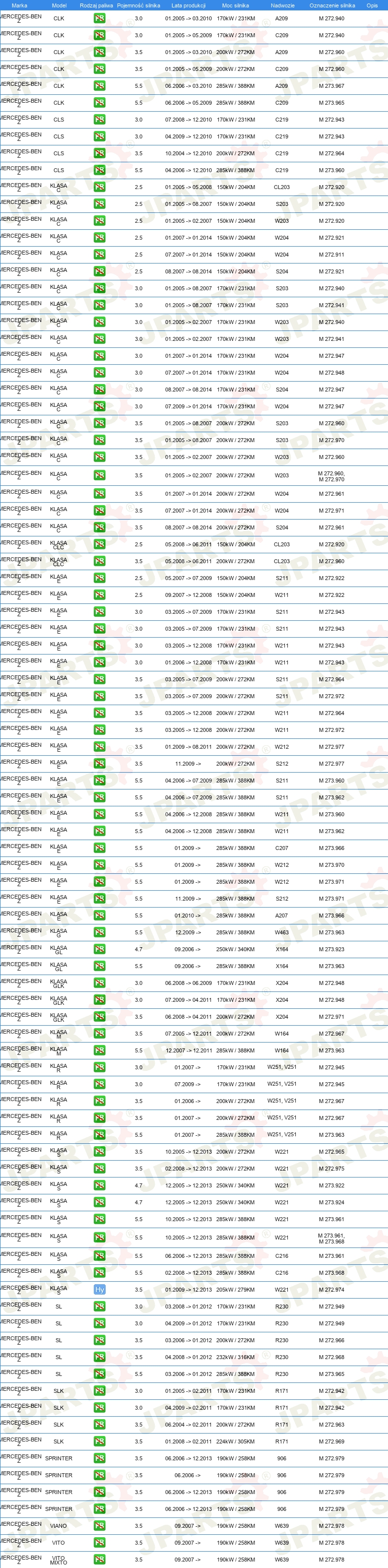Click the Lata produkcji column header
The height and width of the screenshot is (1568, 388).
(188, 5)
